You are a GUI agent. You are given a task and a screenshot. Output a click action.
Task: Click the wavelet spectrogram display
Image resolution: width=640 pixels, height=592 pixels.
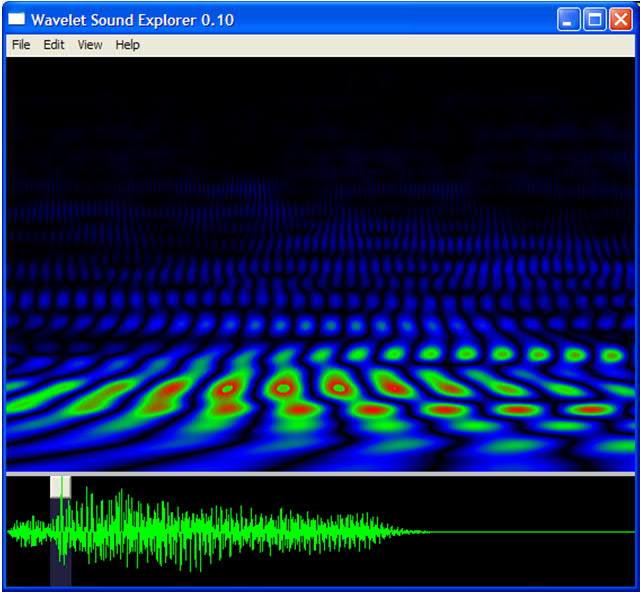320,264
